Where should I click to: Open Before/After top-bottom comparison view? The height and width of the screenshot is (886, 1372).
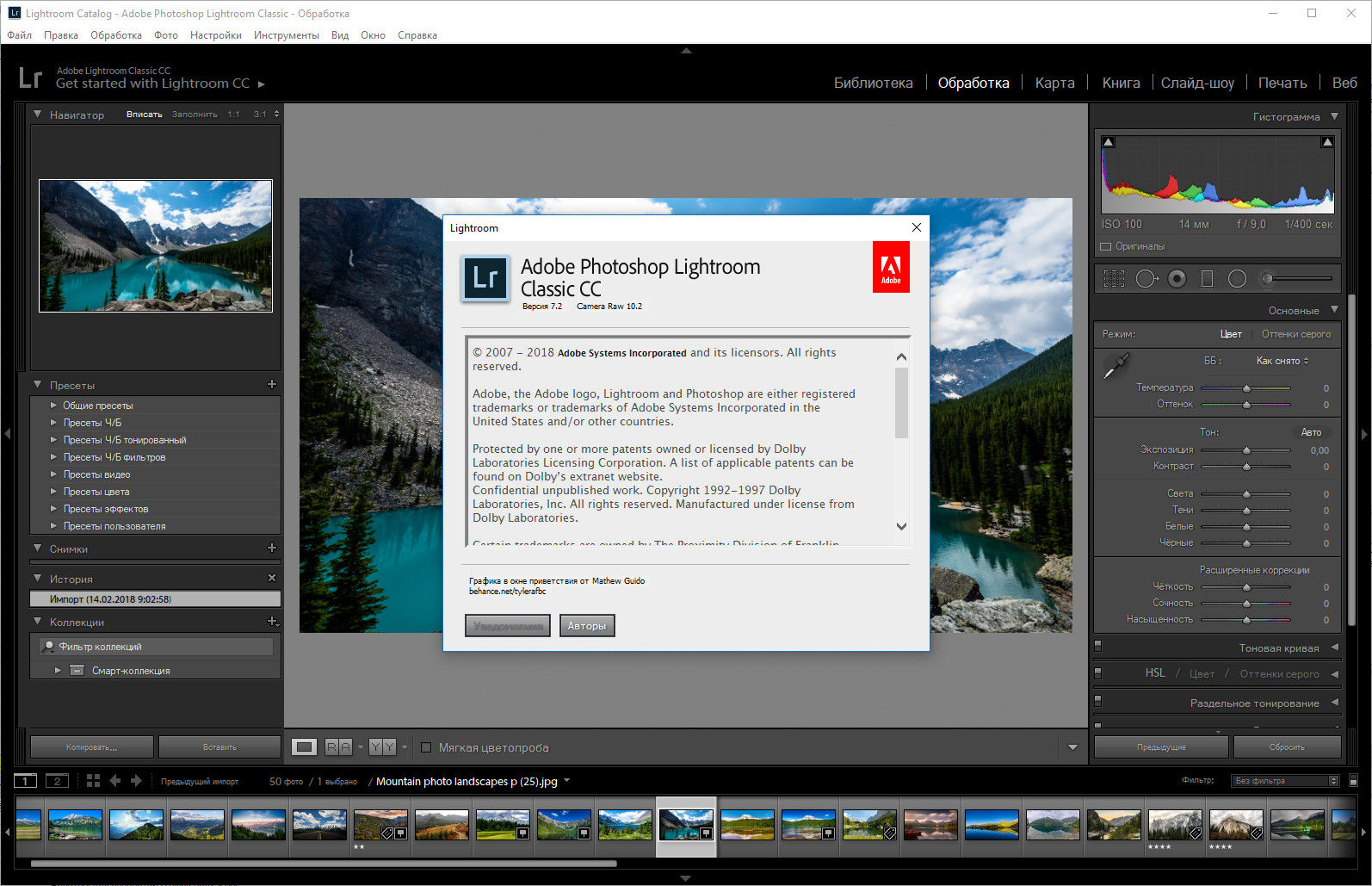[382, 747]
